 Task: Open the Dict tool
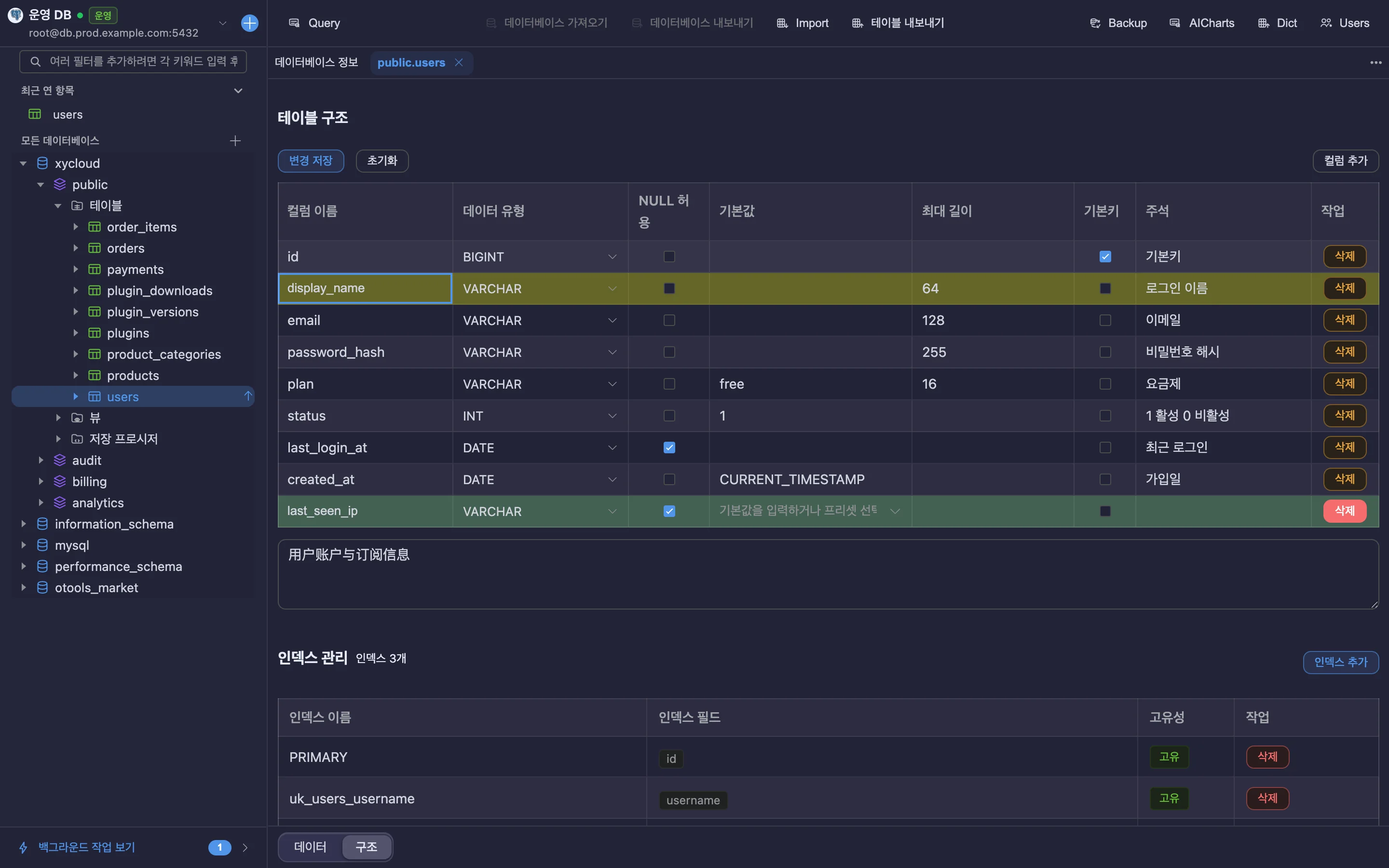tap(1278, 23)
